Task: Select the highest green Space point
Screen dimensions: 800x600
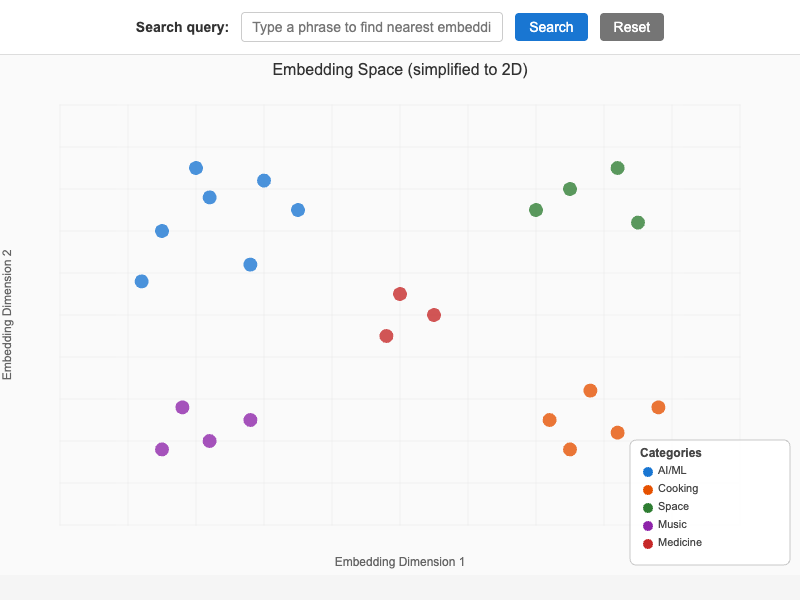Action: 617,168
